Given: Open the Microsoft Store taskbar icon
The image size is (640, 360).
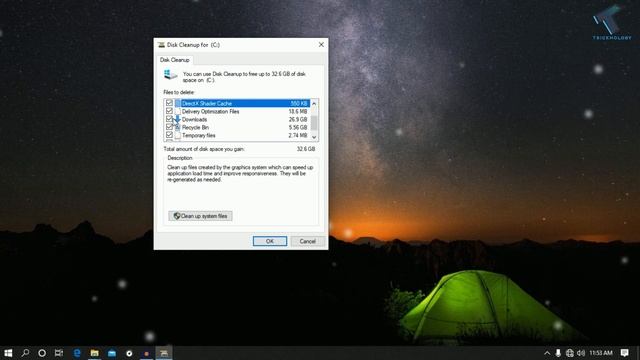Looking at the screenshot, I should click(112, 353).
